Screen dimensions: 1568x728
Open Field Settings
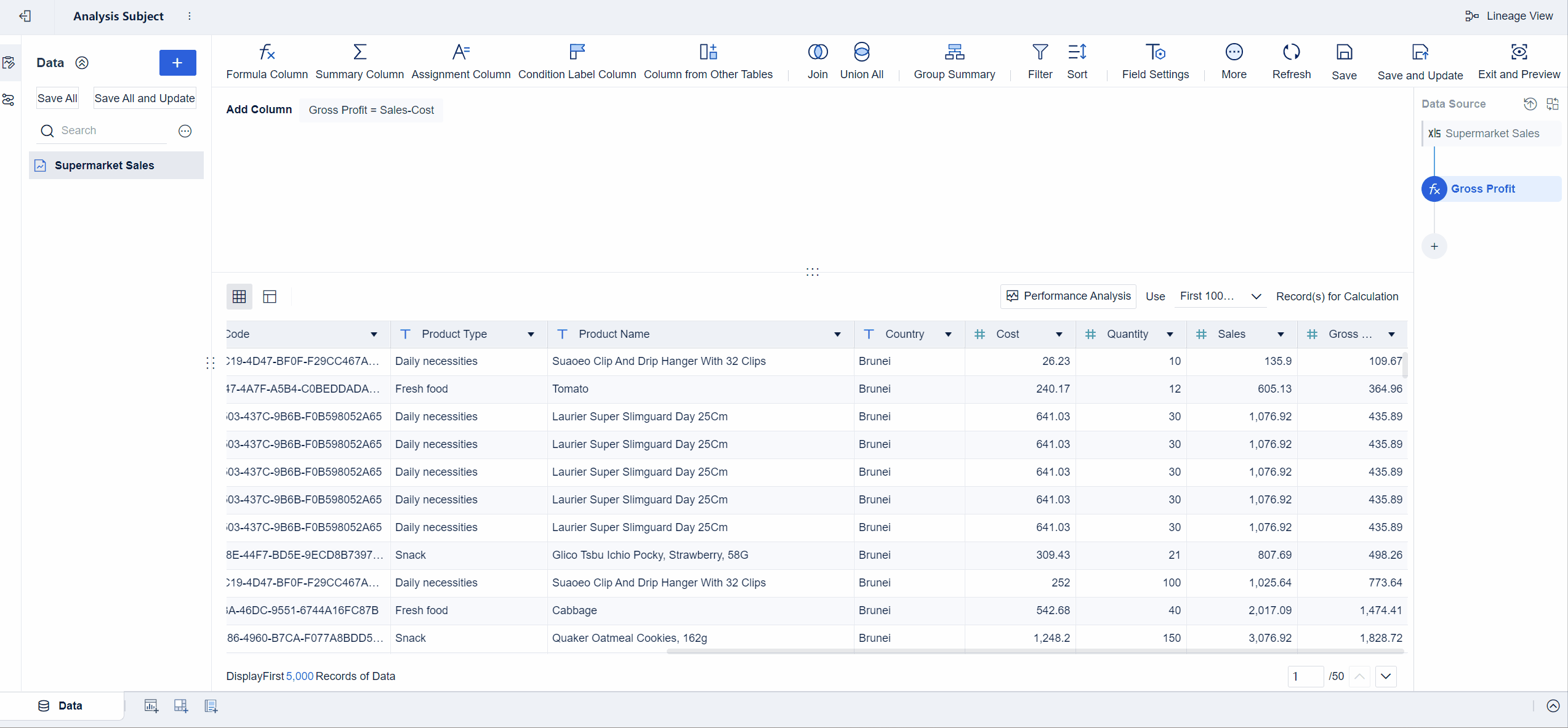click(1156, 62)
